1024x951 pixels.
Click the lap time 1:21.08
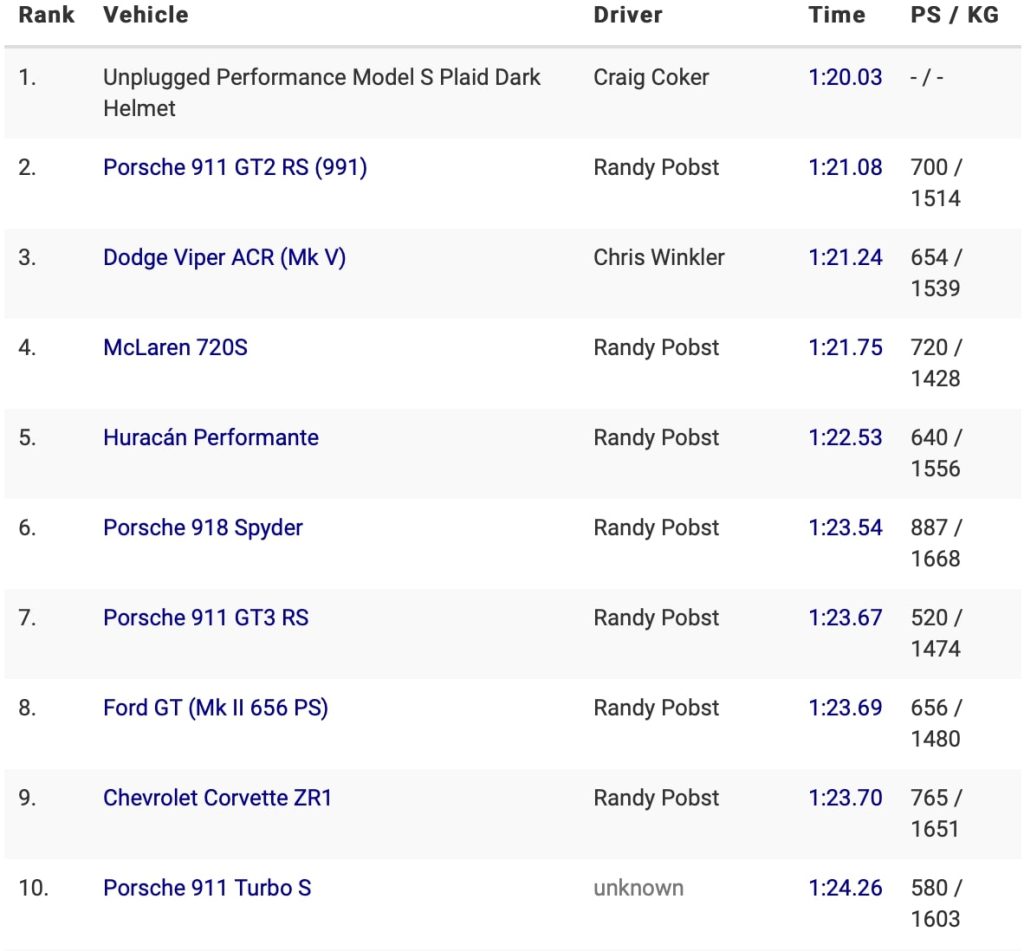(845, 168)
